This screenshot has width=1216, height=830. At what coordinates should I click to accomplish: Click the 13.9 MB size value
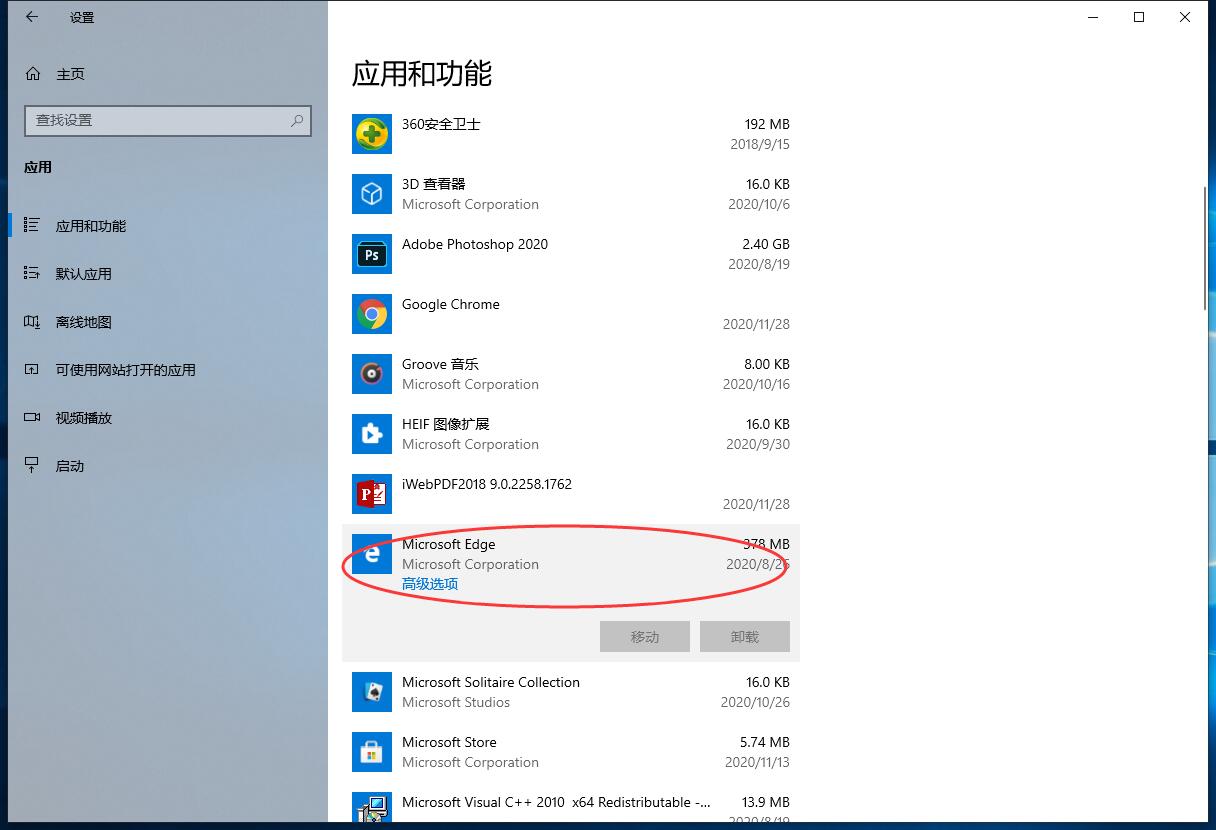[x=767, y=802]
